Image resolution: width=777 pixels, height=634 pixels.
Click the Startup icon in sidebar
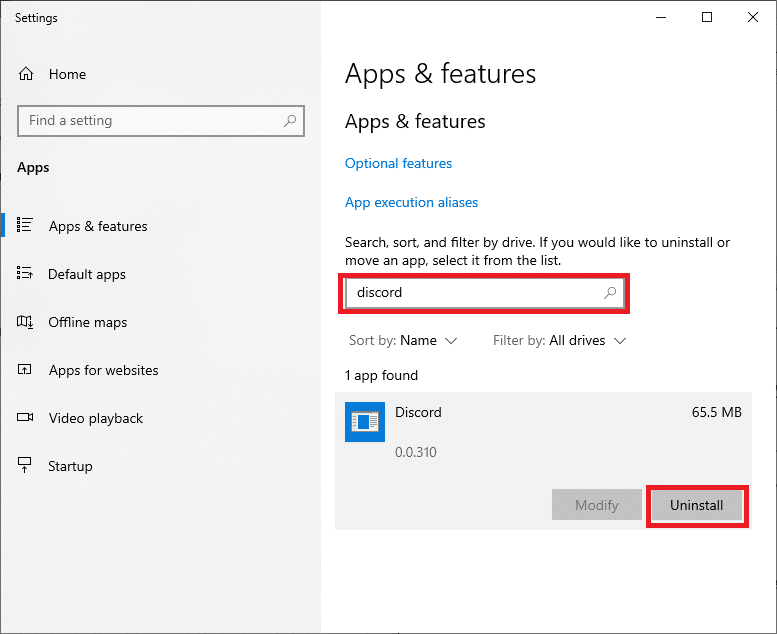click(x=26, y=466)
